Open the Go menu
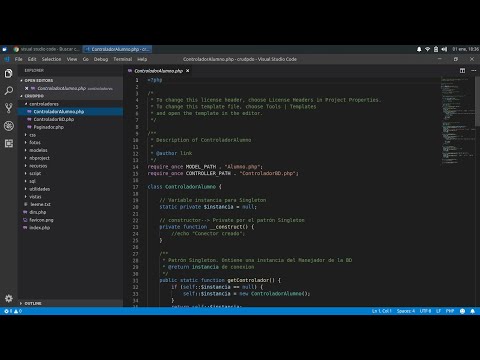Image resolution: width=480 pixels, height=360 pixels. point(86,59)
